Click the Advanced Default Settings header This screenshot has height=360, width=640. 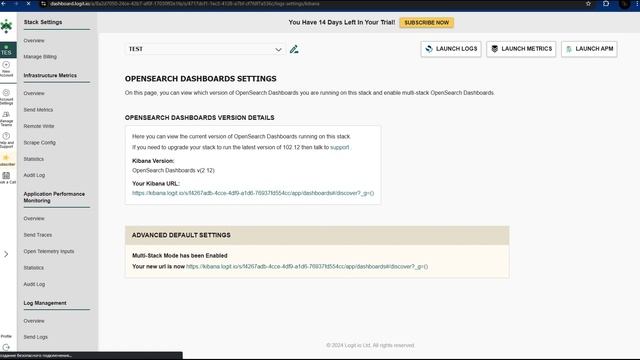[317, 236]
